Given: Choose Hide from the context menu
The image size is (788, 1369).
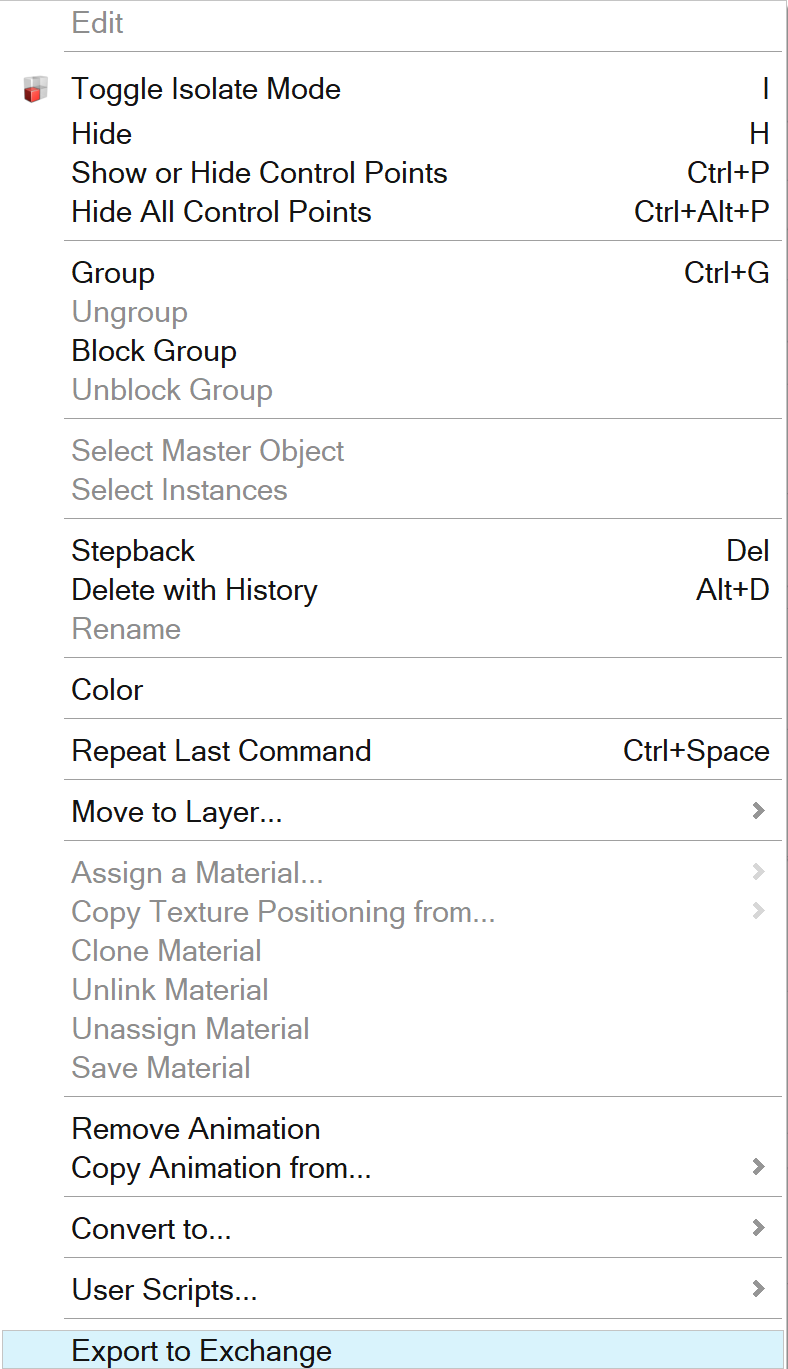Looking at the screenshot, I should pyautogui.click(x=102, y=134).
